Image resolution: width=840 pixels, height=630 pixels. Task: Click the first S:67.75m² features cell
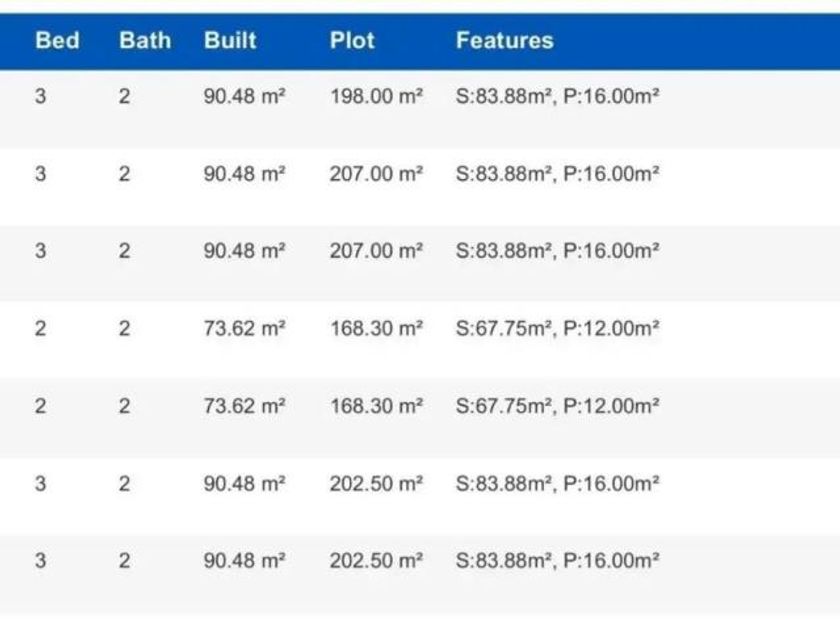[557, 328]
